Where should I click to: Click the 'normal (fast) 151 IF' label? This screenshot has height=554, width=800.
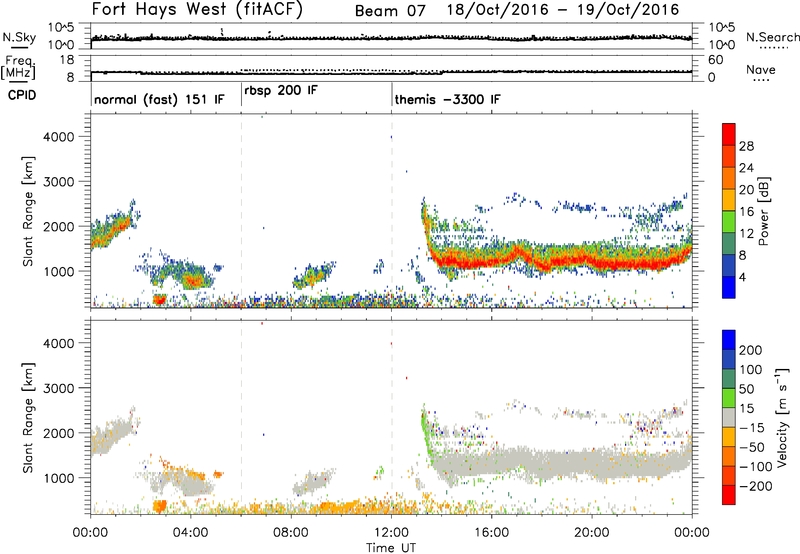click(159, 99)
